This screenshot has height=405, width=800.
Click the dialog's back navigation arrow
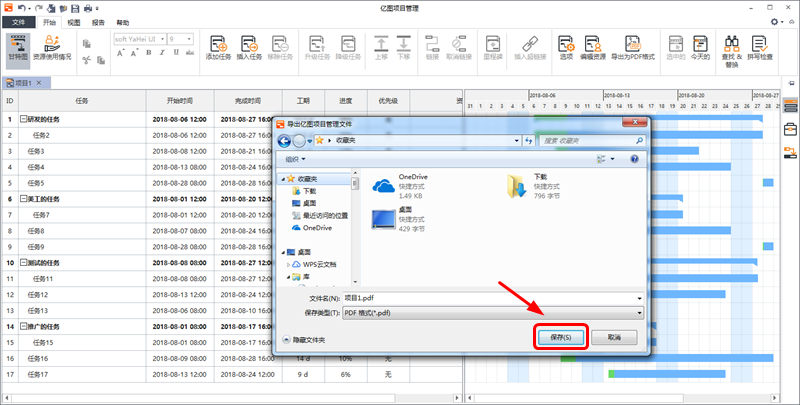click(284, 141)
